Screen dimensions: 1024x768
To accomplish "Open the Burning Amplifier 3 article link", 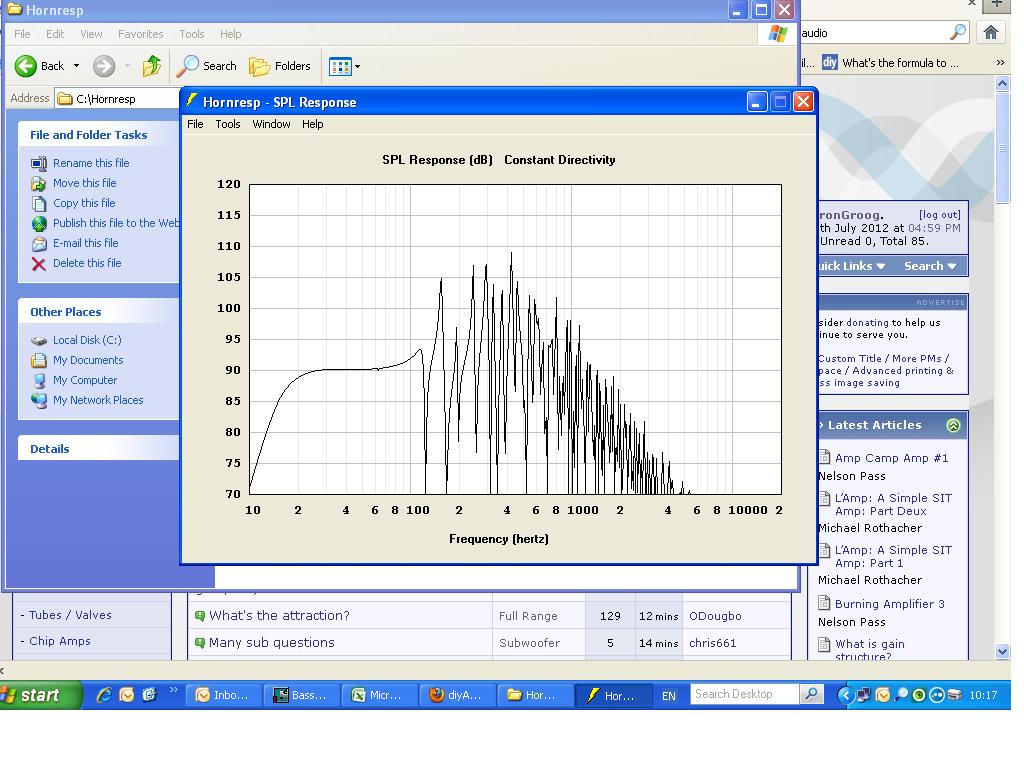I will [889, 604].
